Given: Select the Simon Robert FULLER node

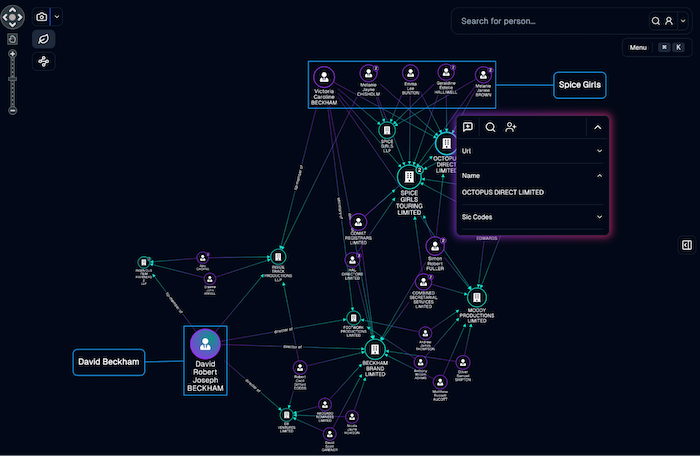Looking at the screenshot, I should tap(435, 247).
